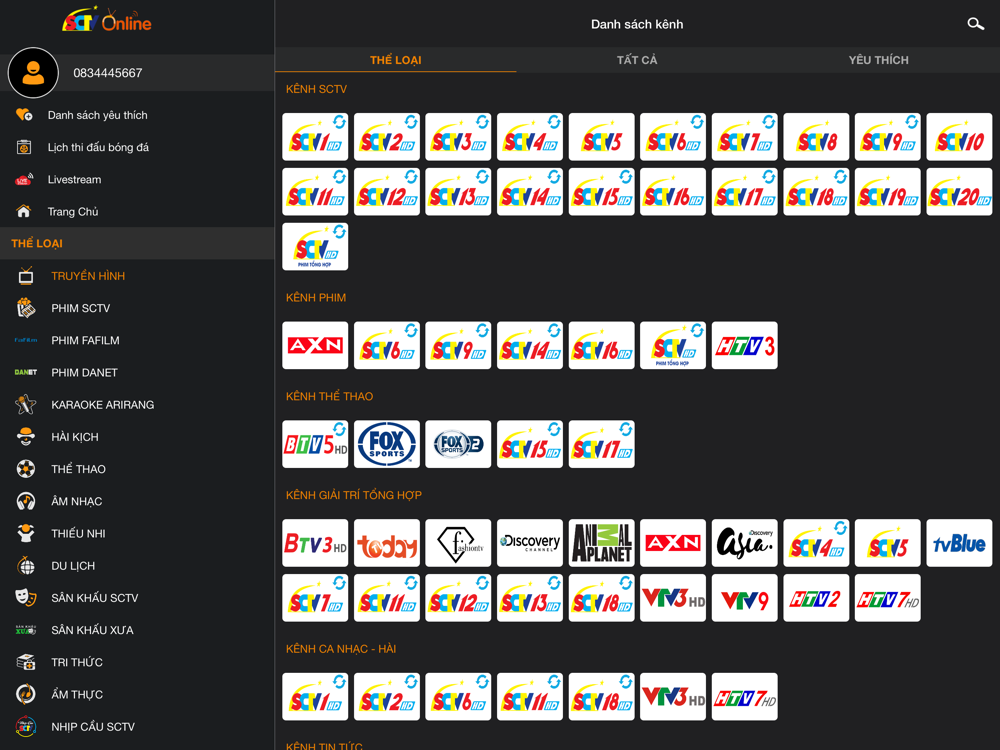Click the THỂ LOẠI sidebar heading
Image resolution: width=1000 pixels, height=750 pixels.
[37, 244]
